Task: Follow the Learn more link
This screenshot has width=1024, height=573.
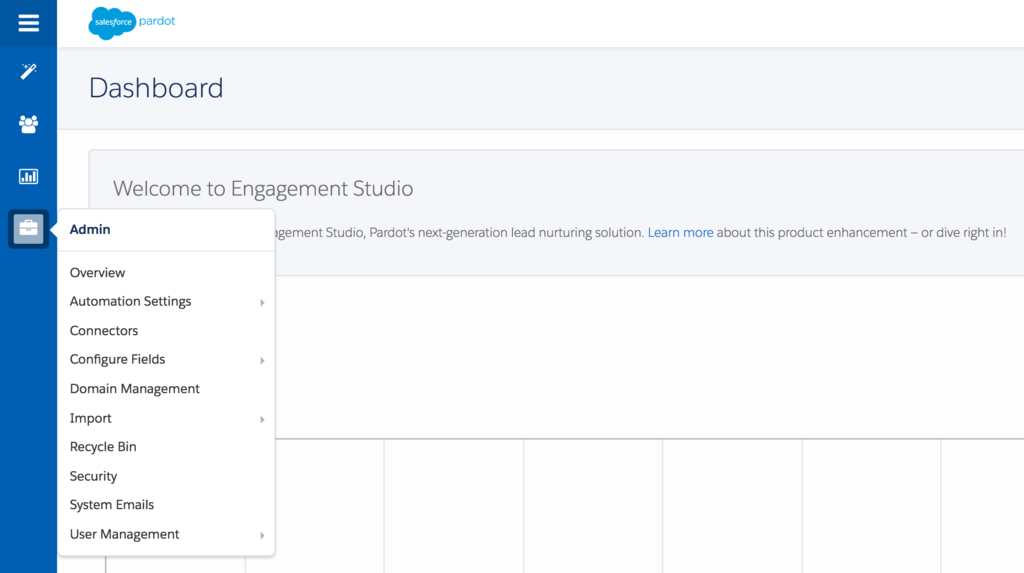Action: [680, 233]
